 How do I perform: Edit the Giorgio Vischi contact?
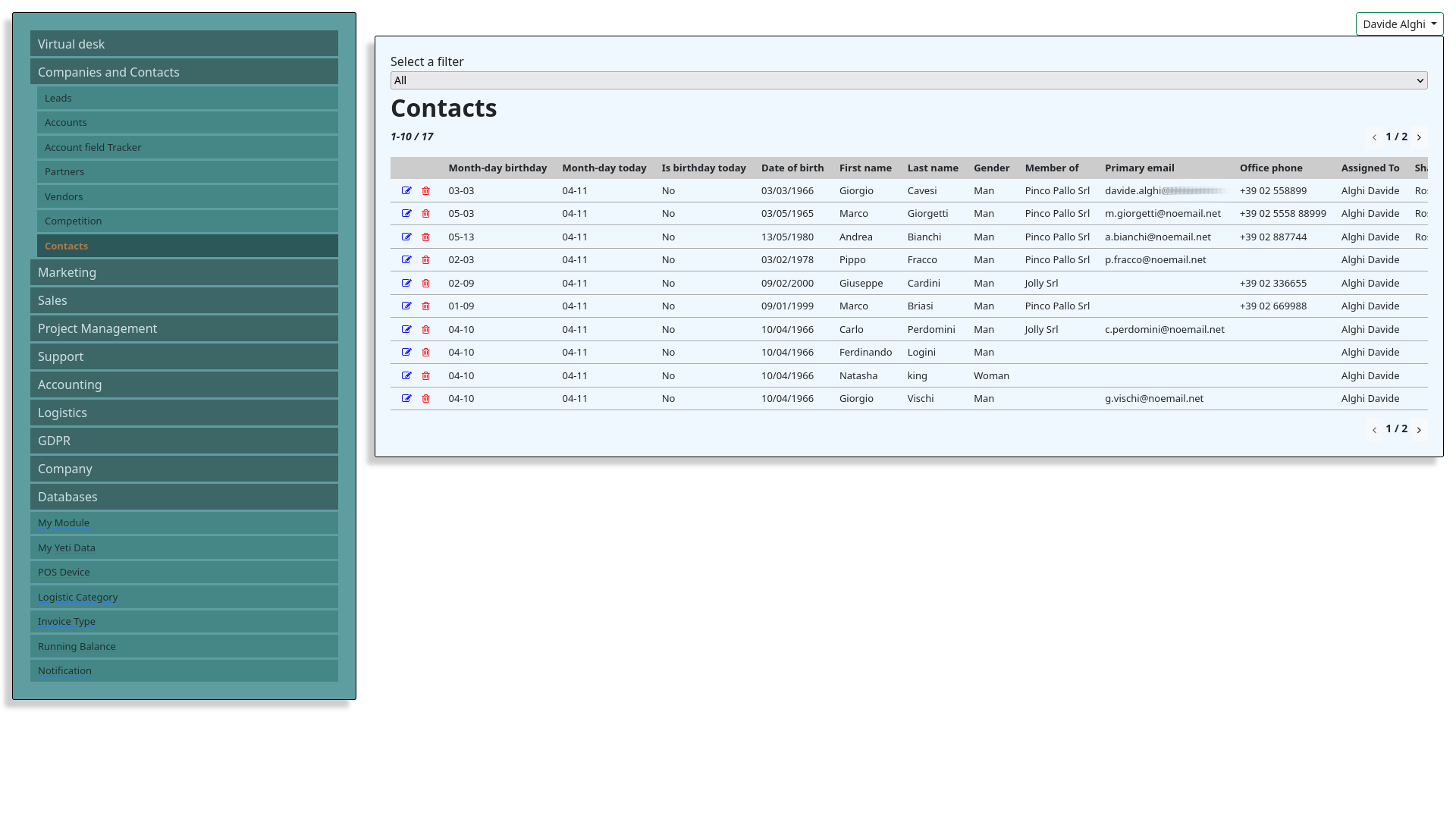click(406, 398)
